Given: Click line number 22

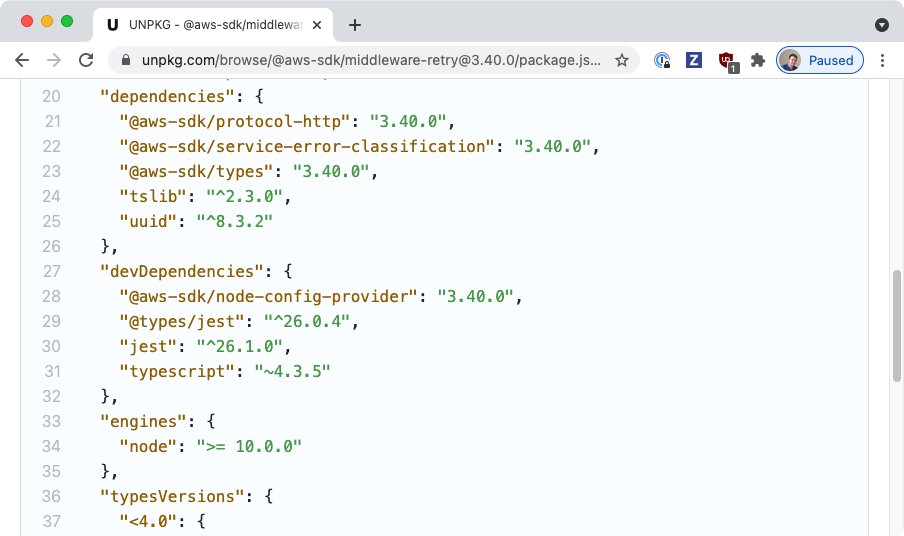Looking at the screenshot, I should pyautogui.click(x=51, y=146).
